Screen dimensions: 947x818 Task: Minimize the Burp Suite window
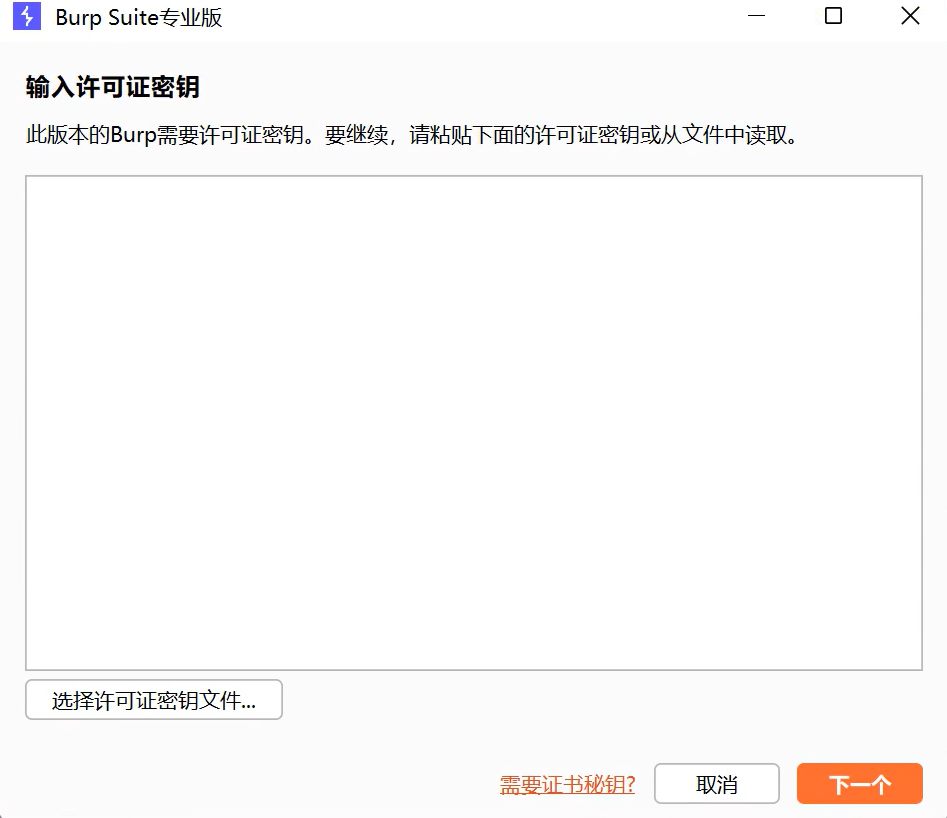tap(755, 16)
